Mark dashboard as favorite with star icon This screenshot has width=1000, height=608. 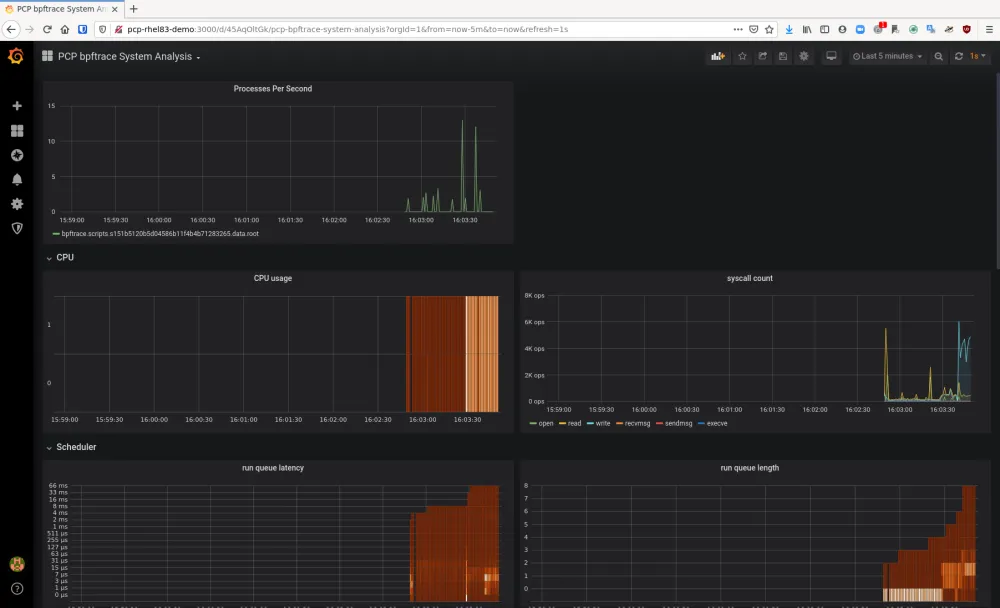pyautogui.click(x=742, y=57)
